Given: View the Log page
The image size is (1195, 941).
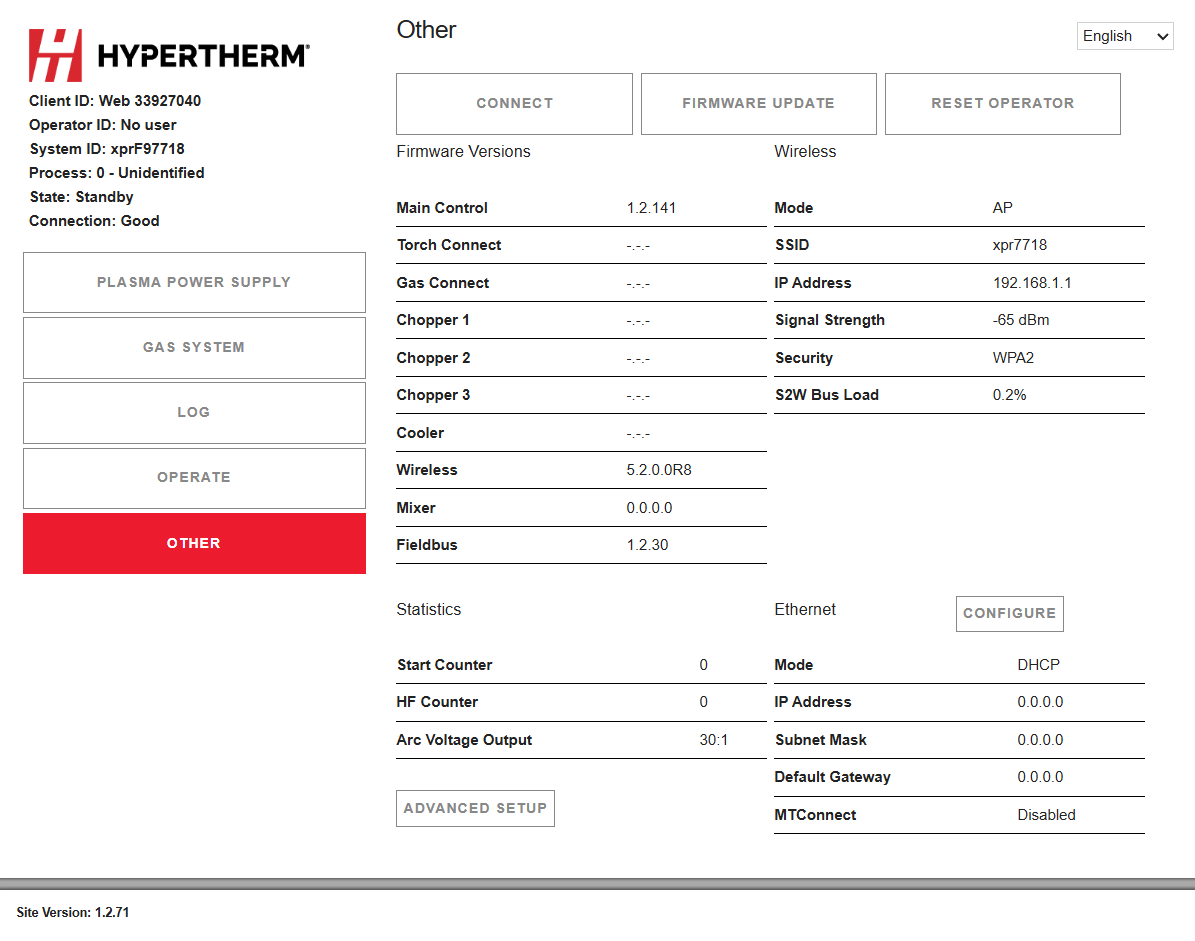Looking at the screenshot, I should click(194, 412).
